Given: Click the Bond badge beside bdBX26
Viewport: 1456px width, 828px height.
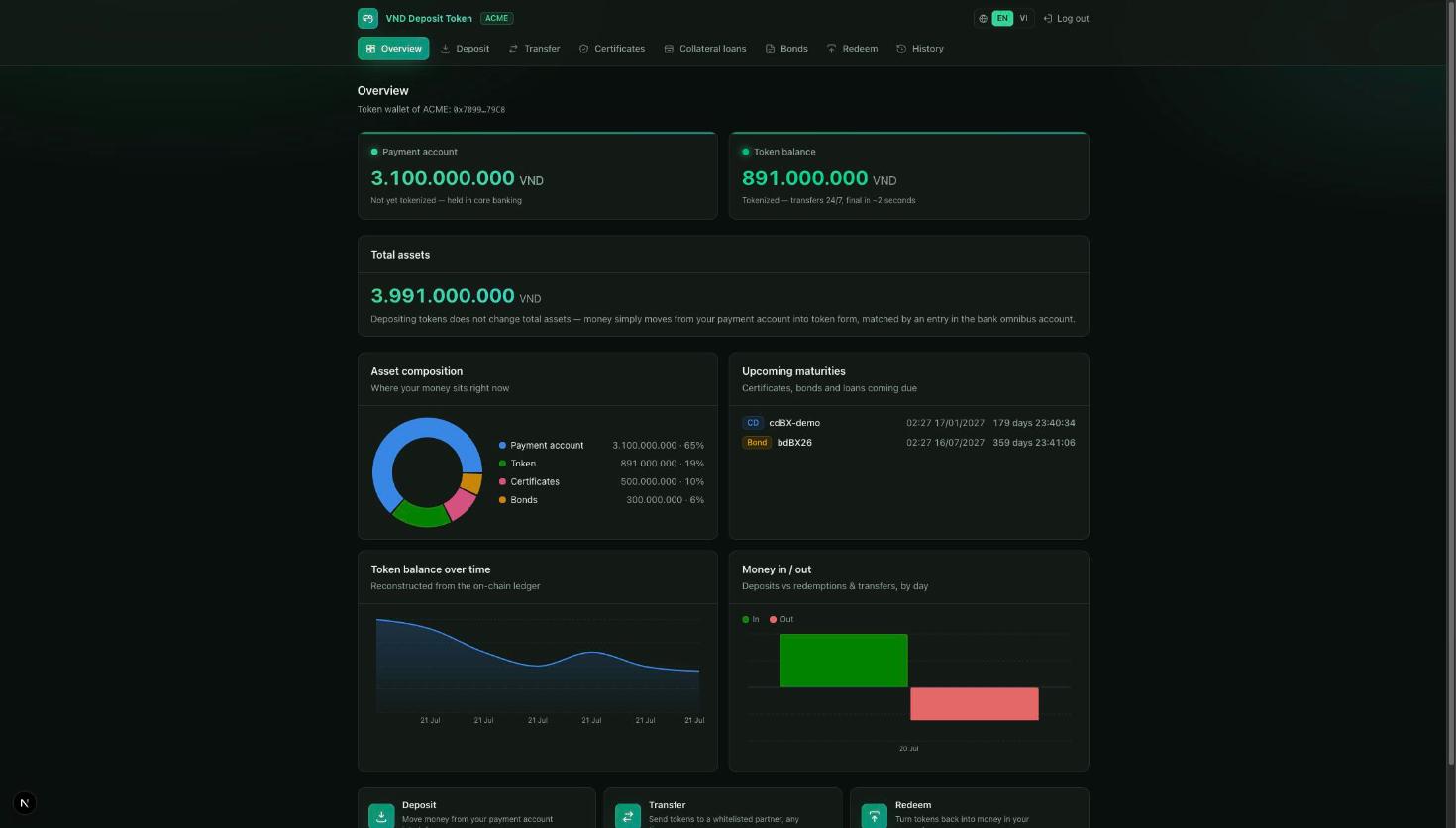Looking at the screenshot, I should point(757,443).
